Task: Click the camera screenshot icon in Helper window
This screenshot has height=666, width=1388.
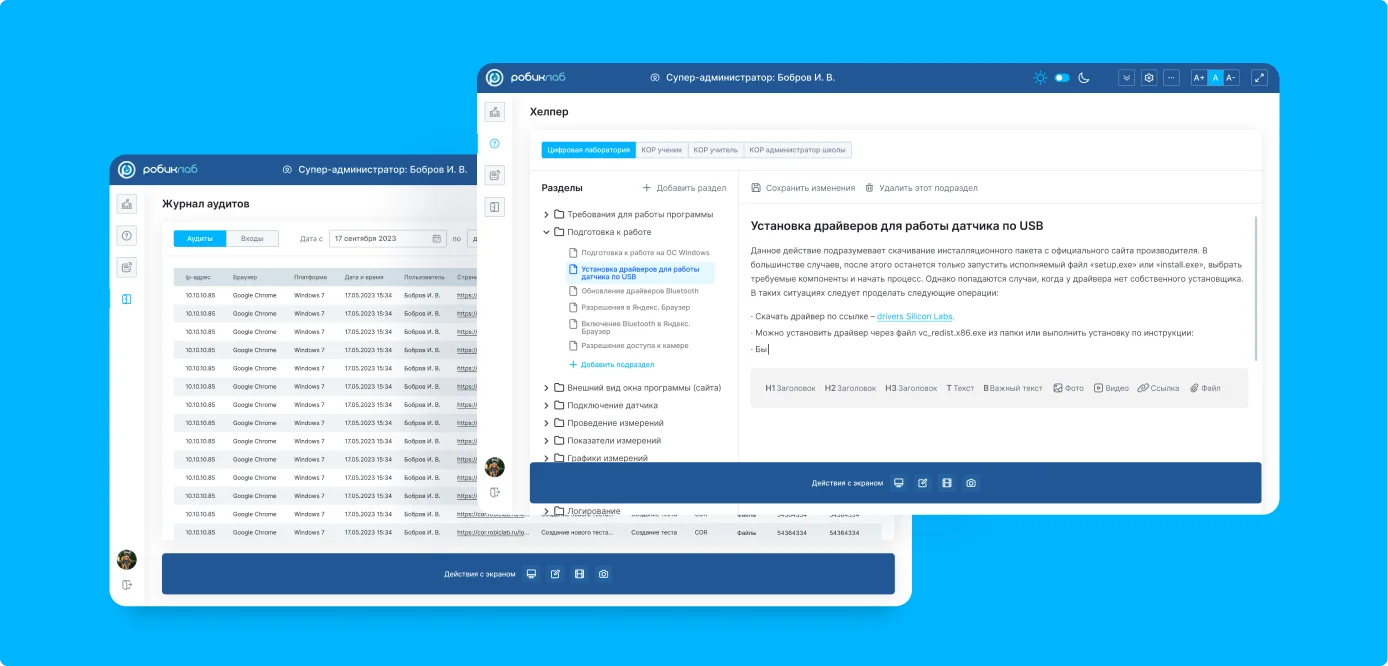Action: 971,483
